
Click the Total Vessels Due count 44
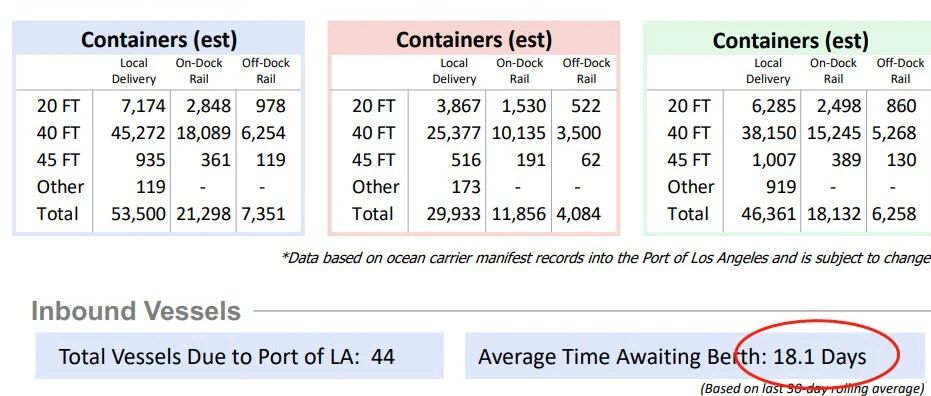click(382, 357)
